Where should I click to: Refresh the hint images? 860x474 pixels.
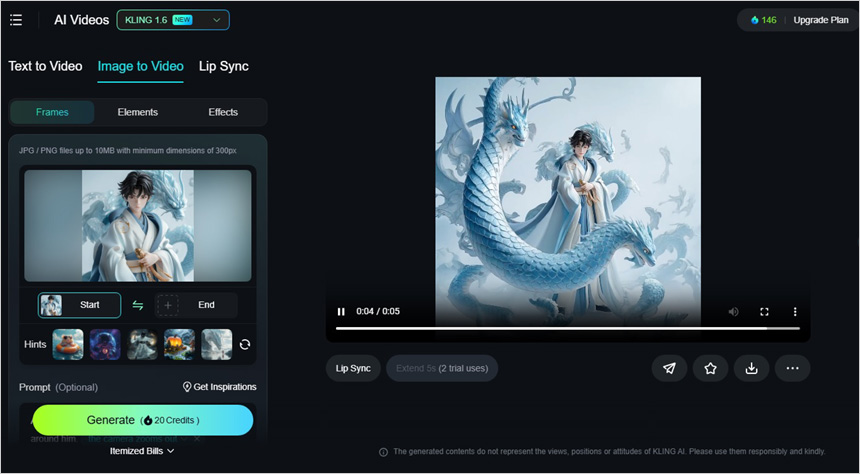click(x=245, y=344)
